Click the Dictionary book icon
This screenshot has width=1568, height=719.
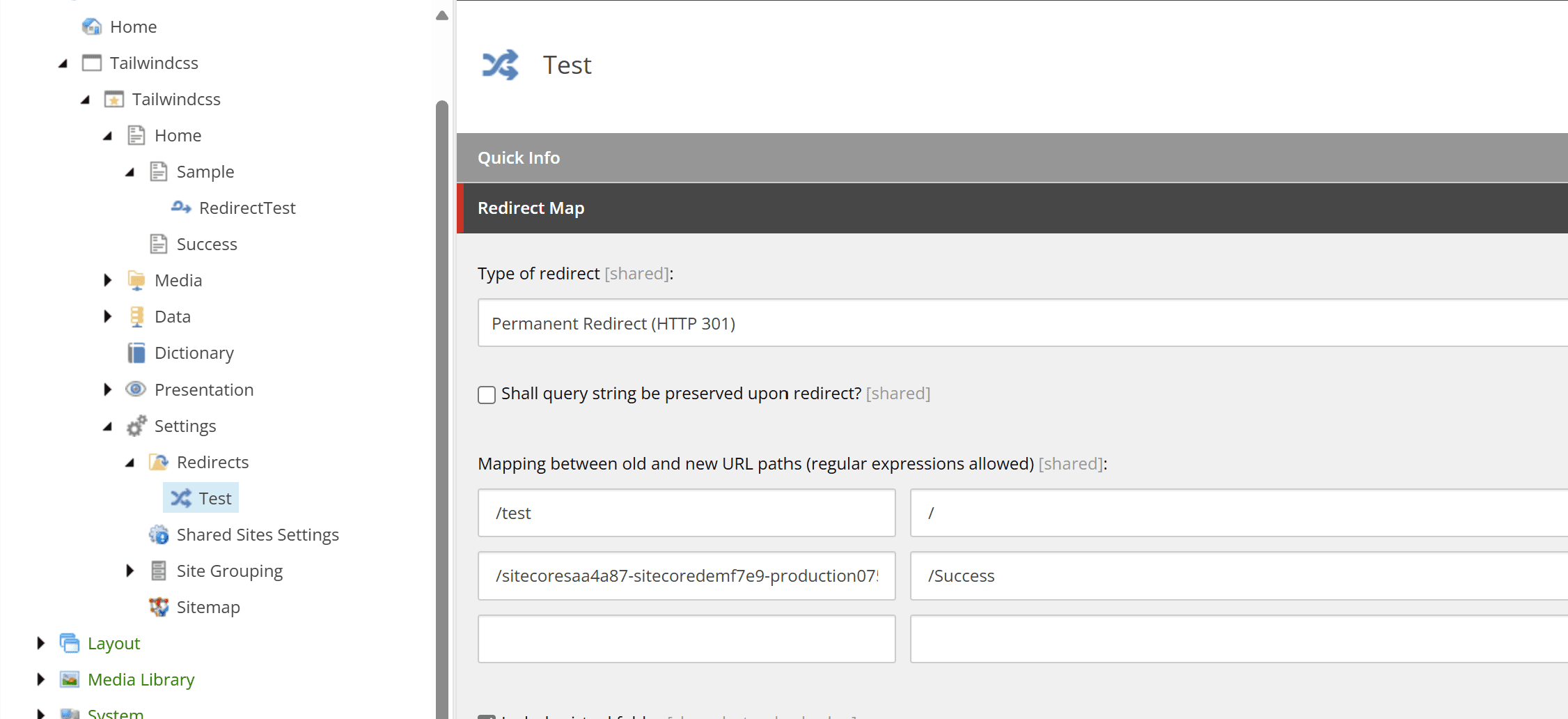tap(136, 353)
